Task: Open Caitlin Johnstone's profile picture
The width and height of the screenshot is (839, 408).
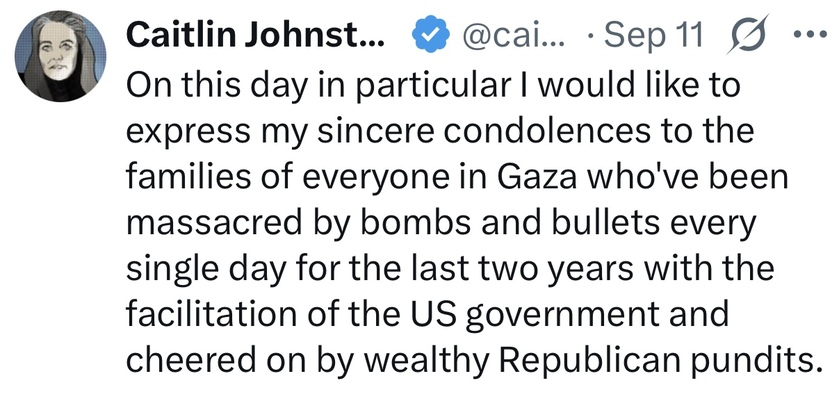Action: point(60,56)
